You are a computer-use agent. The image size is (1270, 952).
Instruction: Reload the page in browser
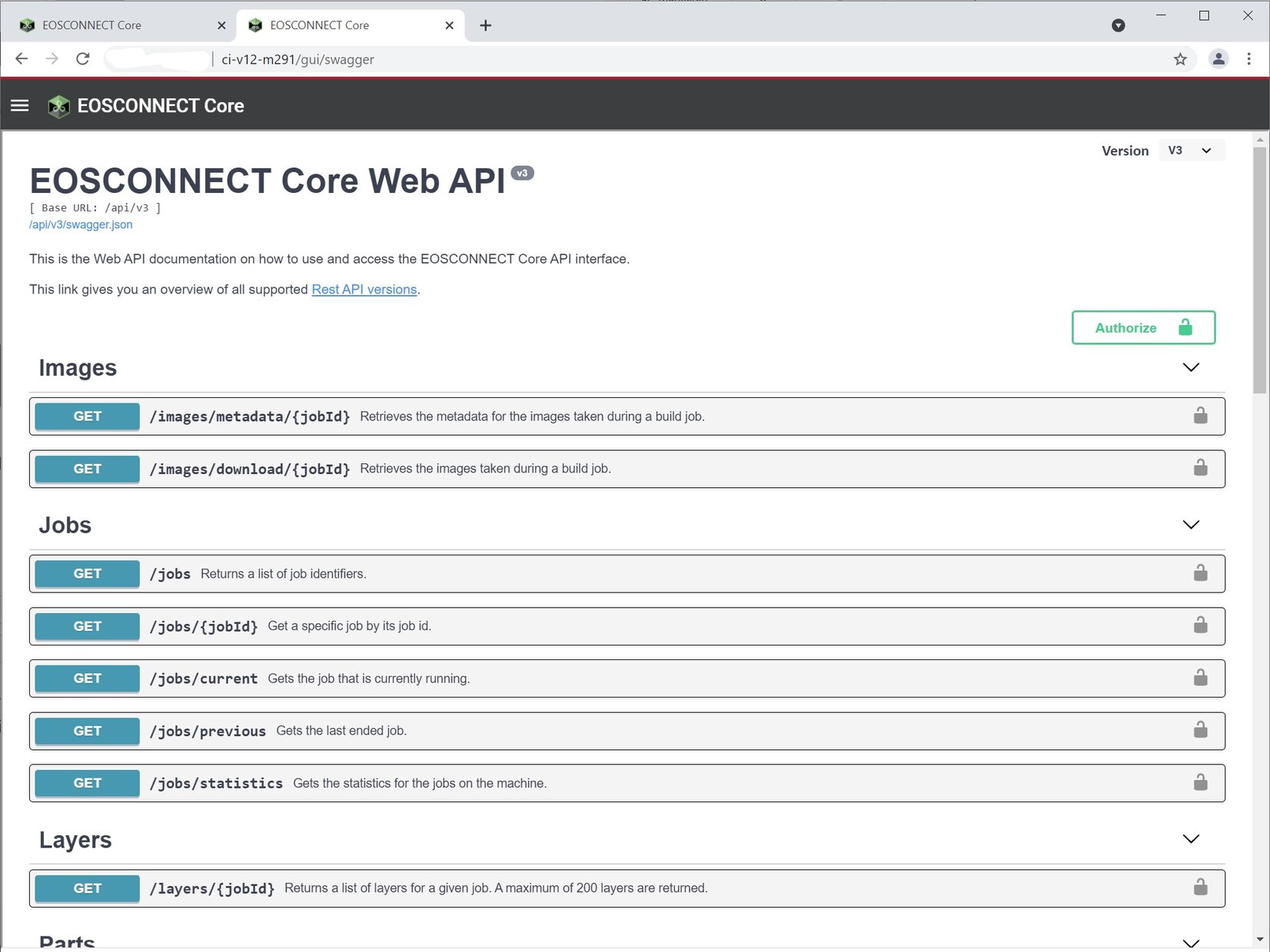(83, 59)
